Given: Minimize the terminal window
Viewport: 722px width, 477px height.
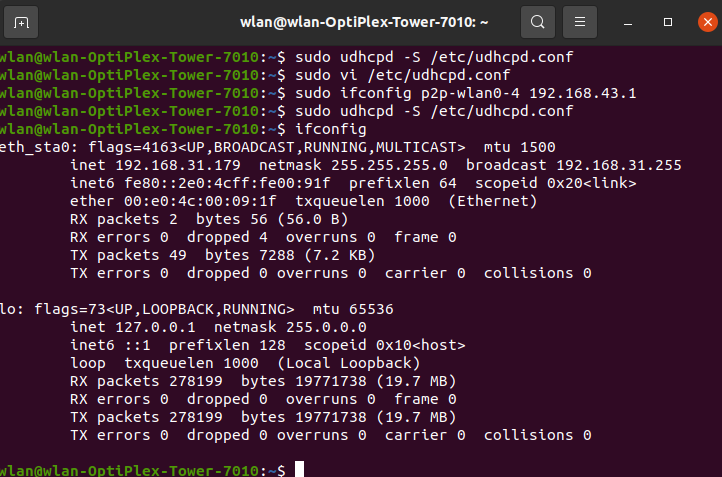Looking at the screenshot, I should pyautogui.click(x=628, y=23).
